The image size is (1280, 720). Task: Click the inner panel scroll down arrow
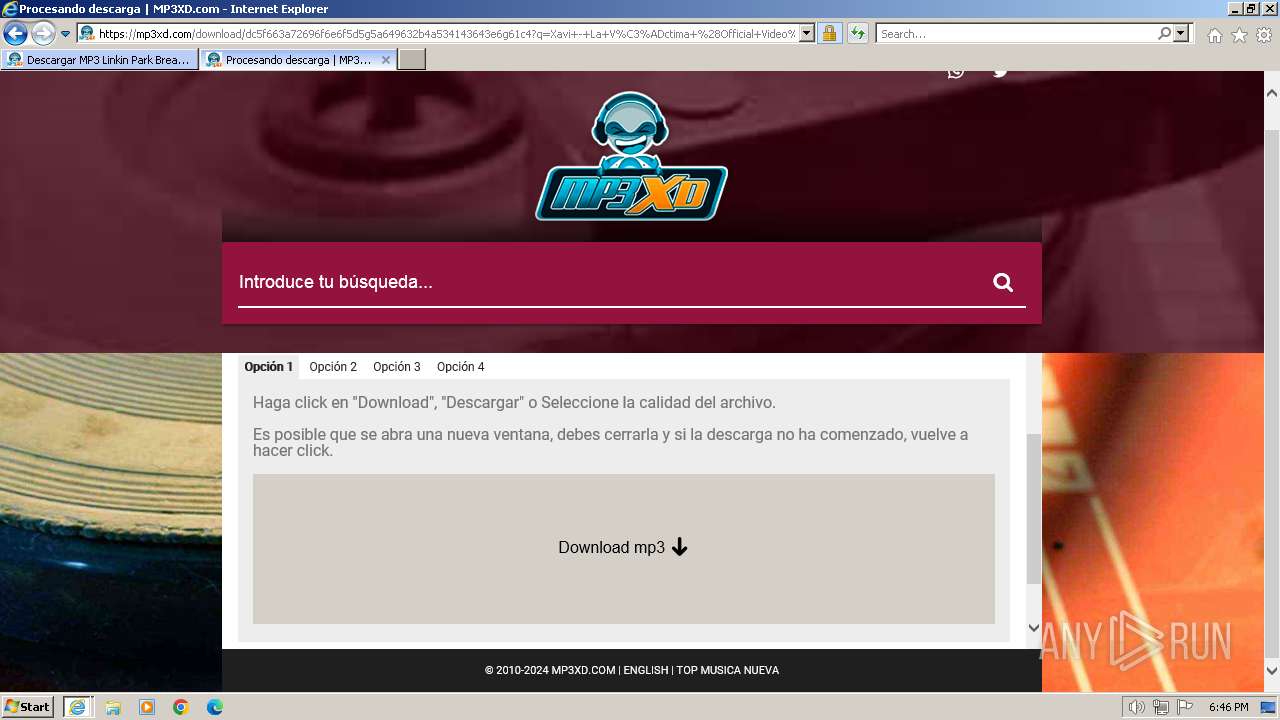pos(1034,628)
